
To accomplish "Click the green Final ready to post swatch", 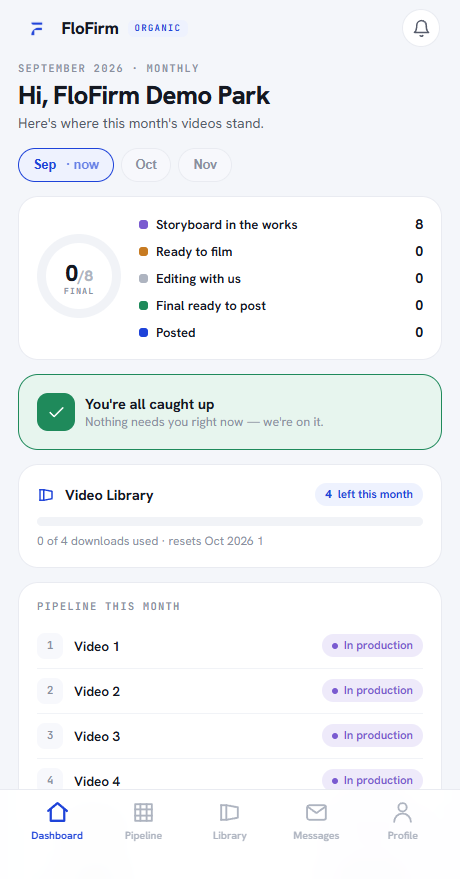I will (x=143, y=306).
